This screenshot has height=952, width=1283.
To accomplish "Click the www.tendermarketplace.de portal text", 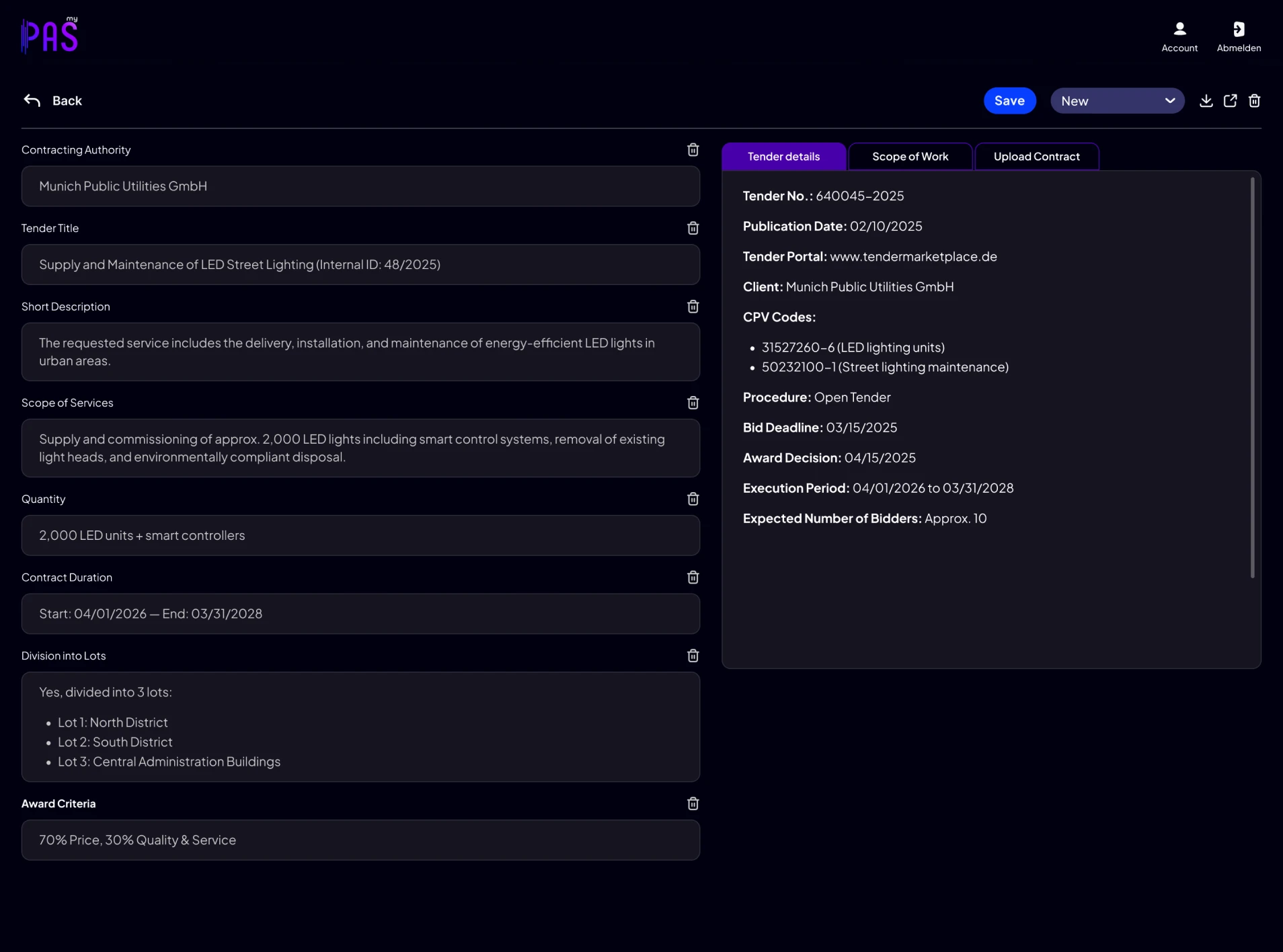I will (913, 257).
